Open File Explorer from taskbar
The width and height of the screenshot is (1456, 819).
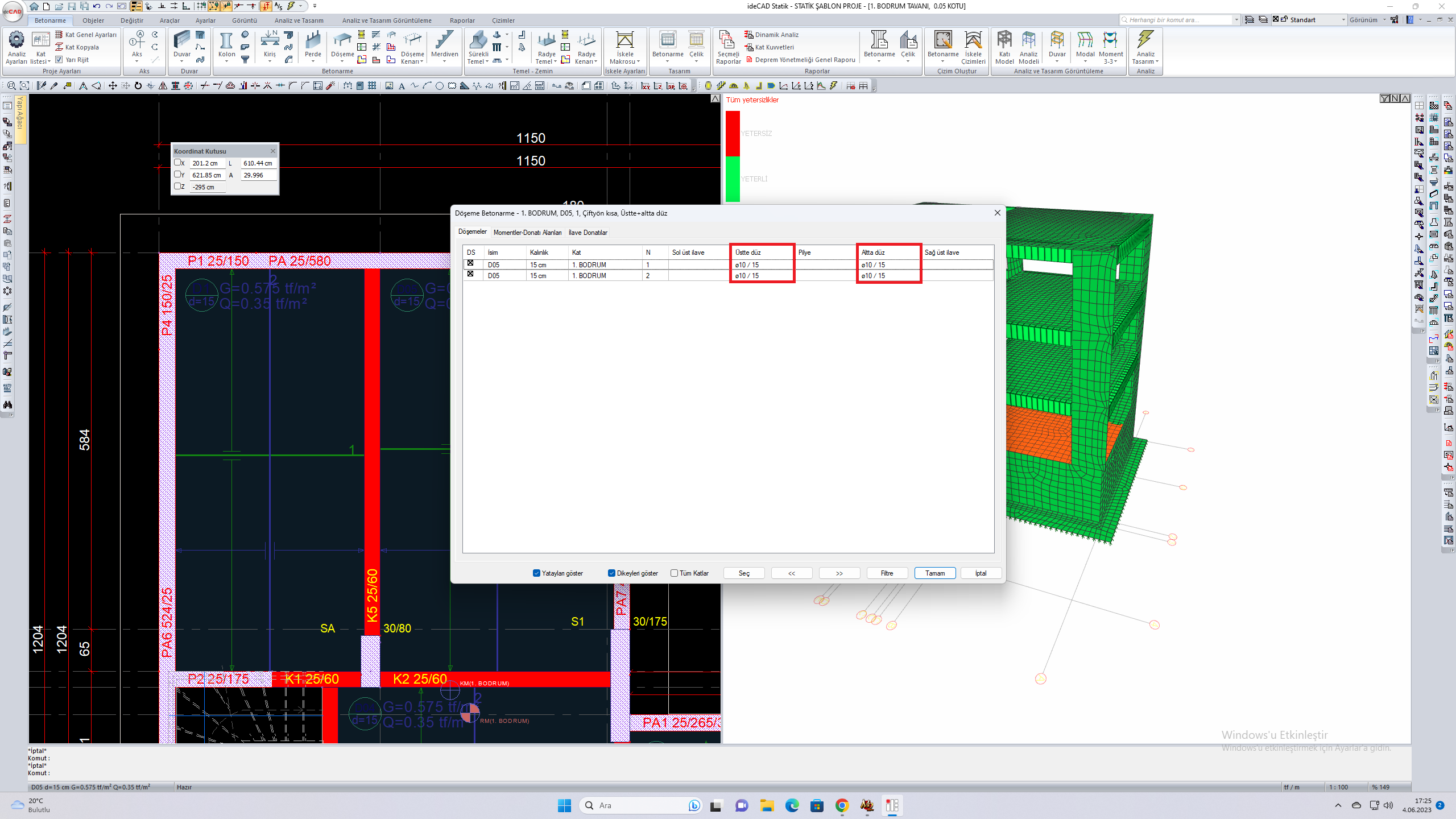(767, 805)
